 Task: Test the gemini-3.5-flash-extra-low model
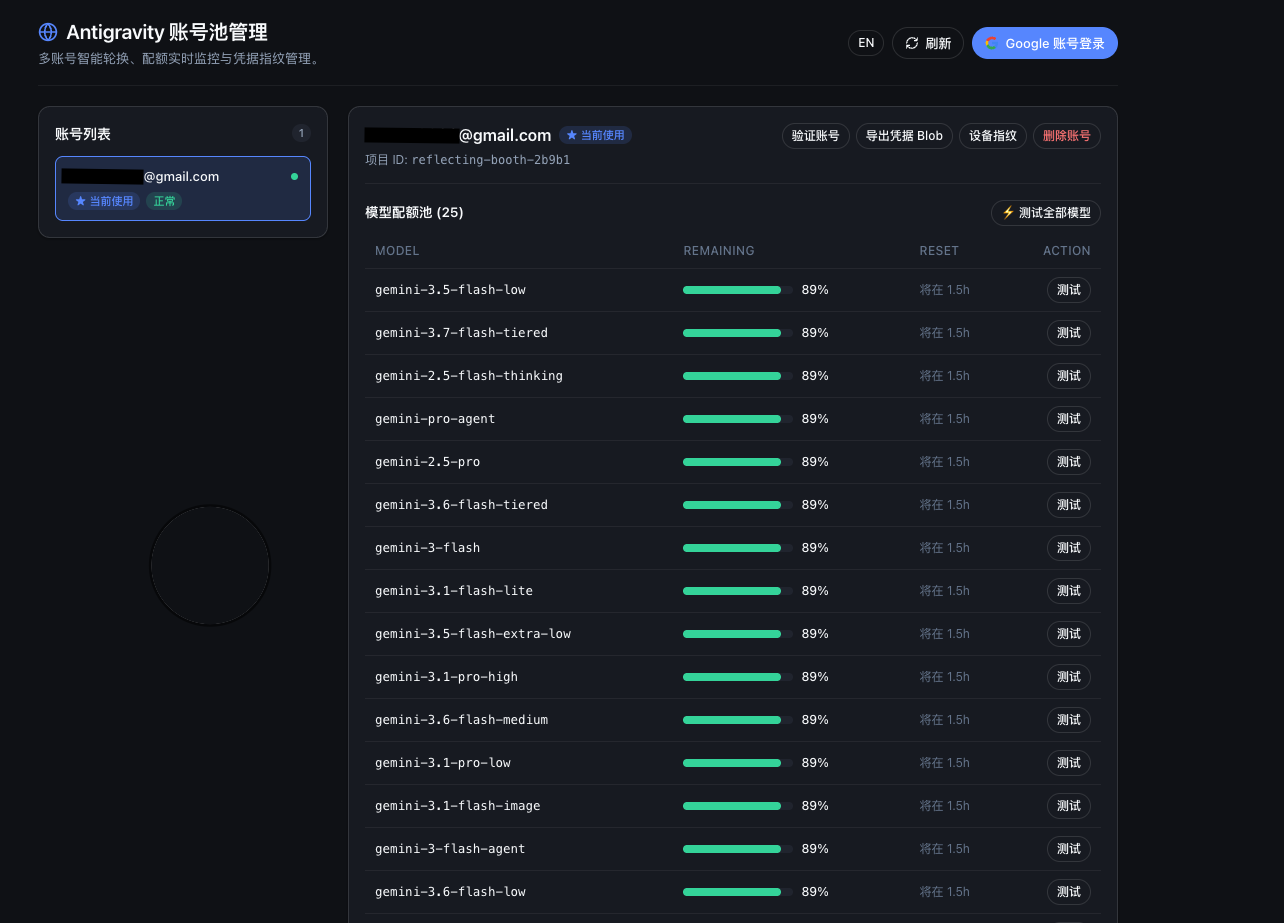1069,634
